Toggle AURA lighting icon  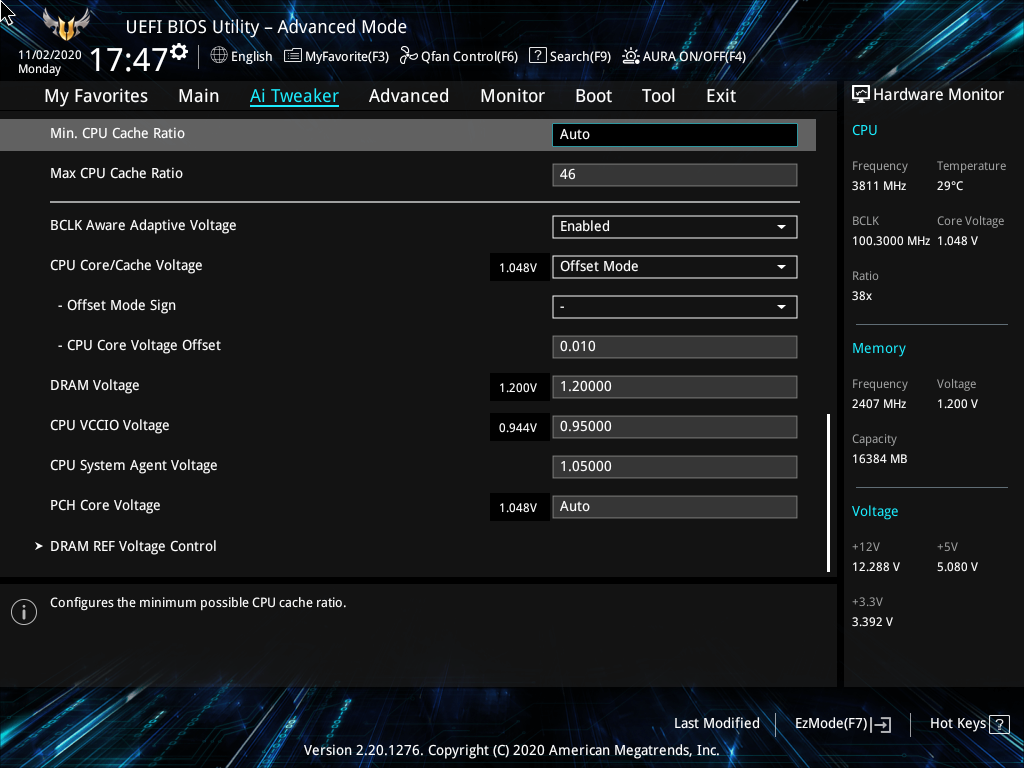630,56
